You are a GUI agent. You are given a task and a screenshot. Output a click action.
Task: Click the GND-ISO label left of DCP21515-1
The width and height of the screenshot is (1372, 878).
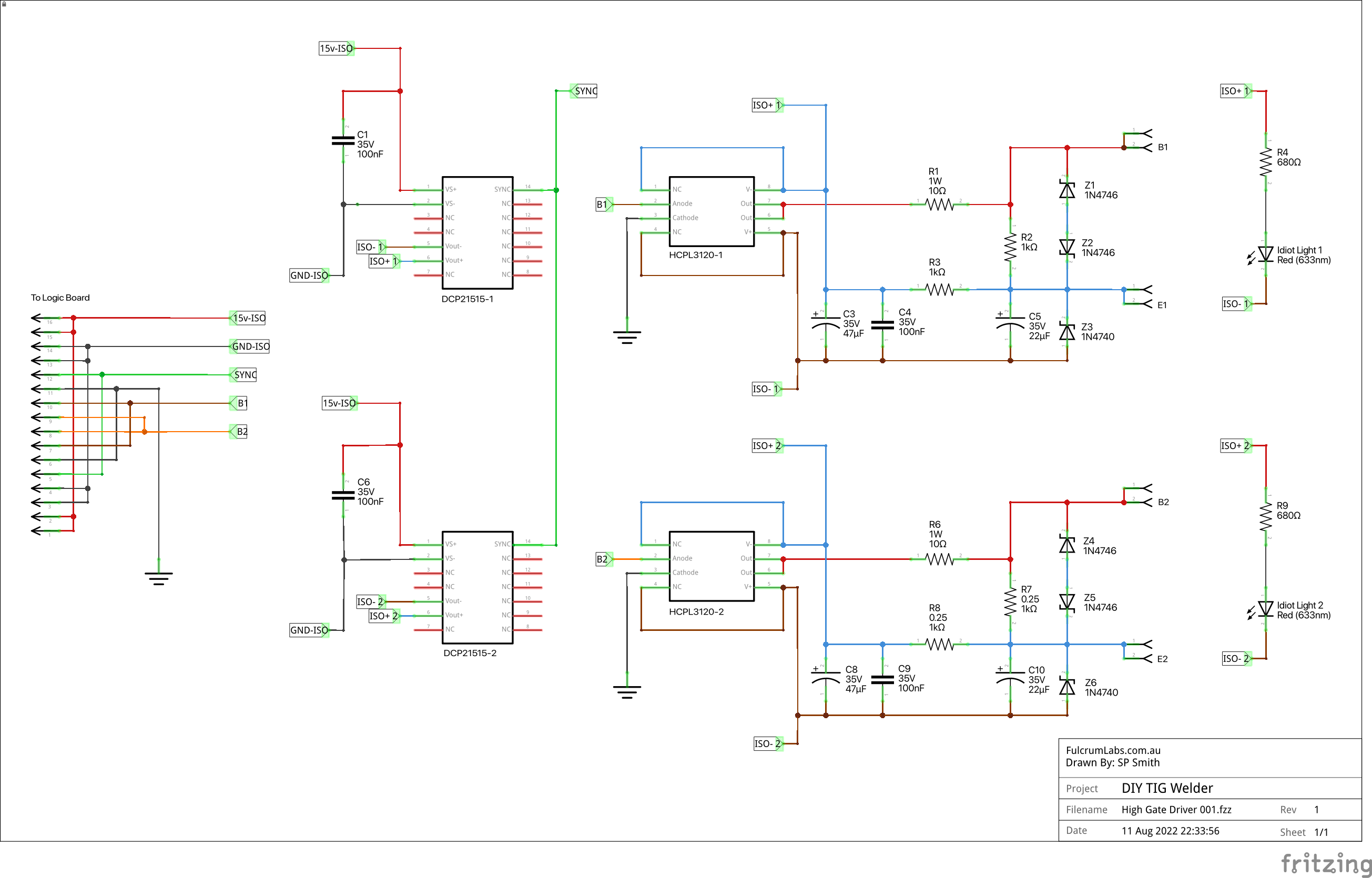[309, 275]
